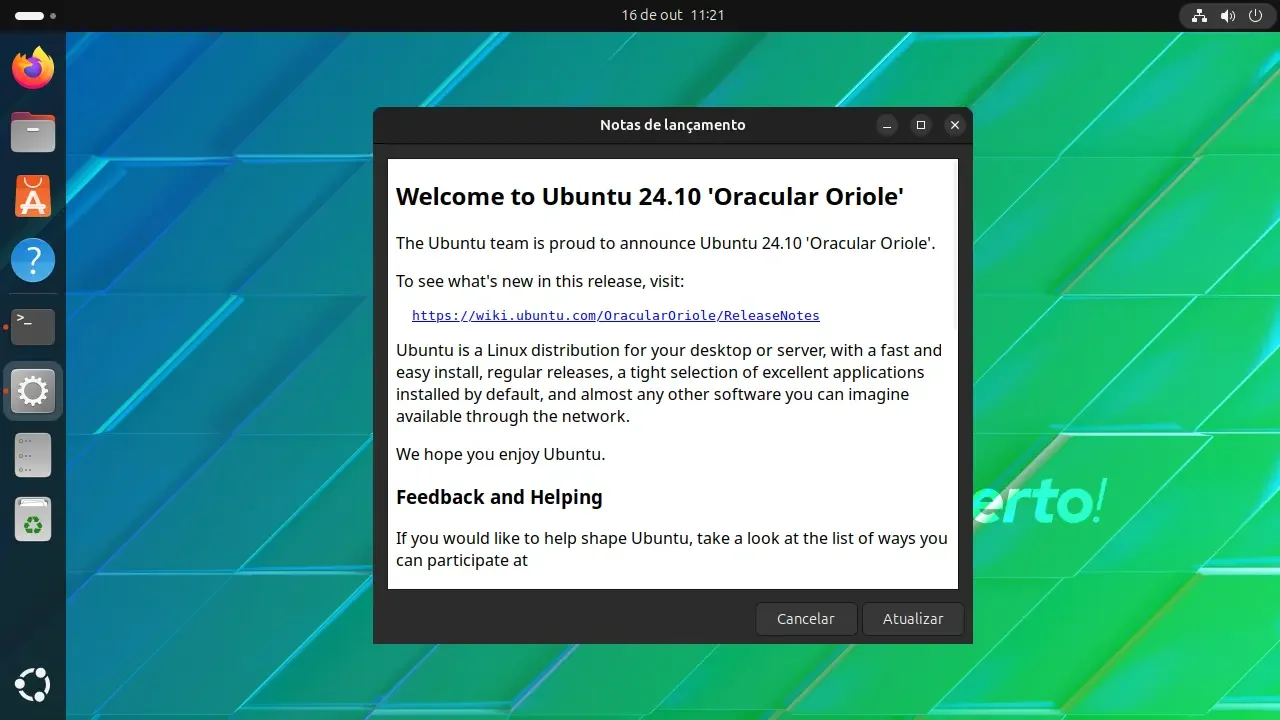1280x720 pixels.
Task: Click 'We hope you enjoy Ubuntu.' text
Action: coord(501,454)
